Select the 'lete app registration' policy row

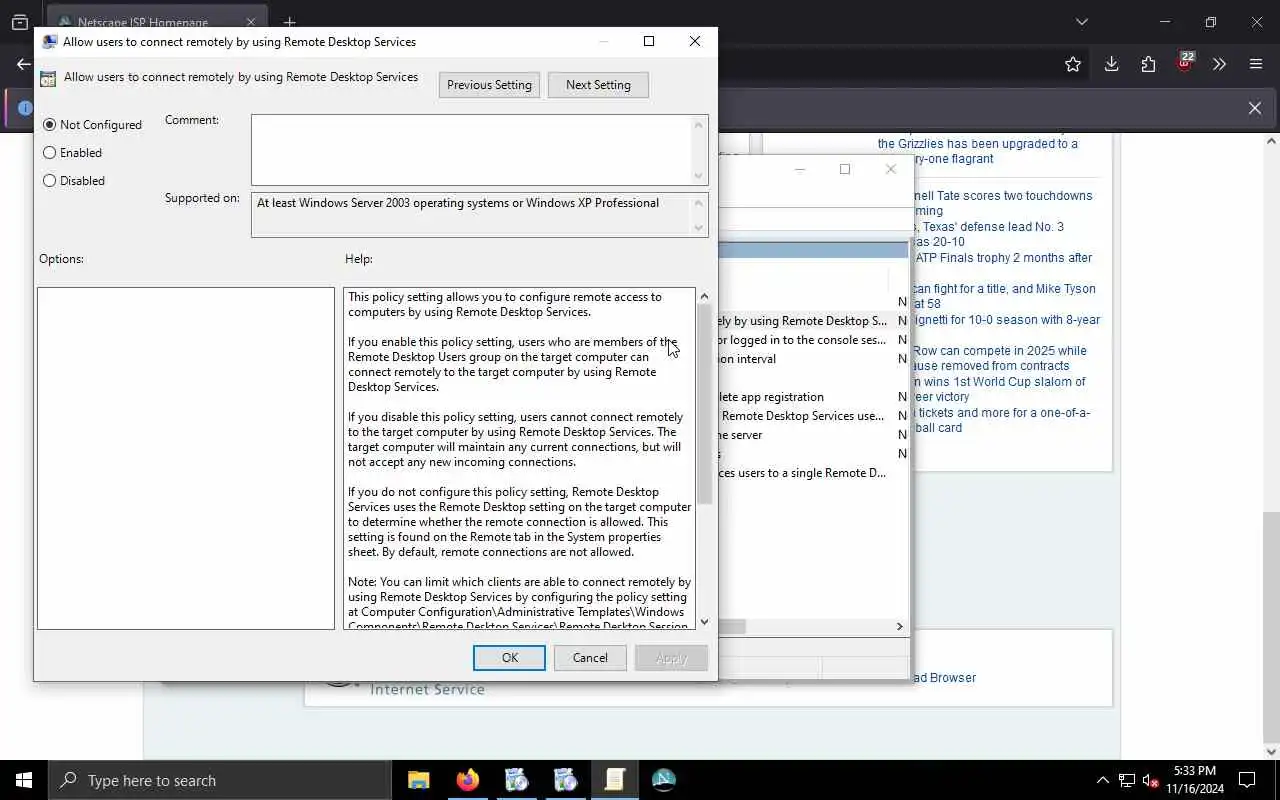[813, 397]
